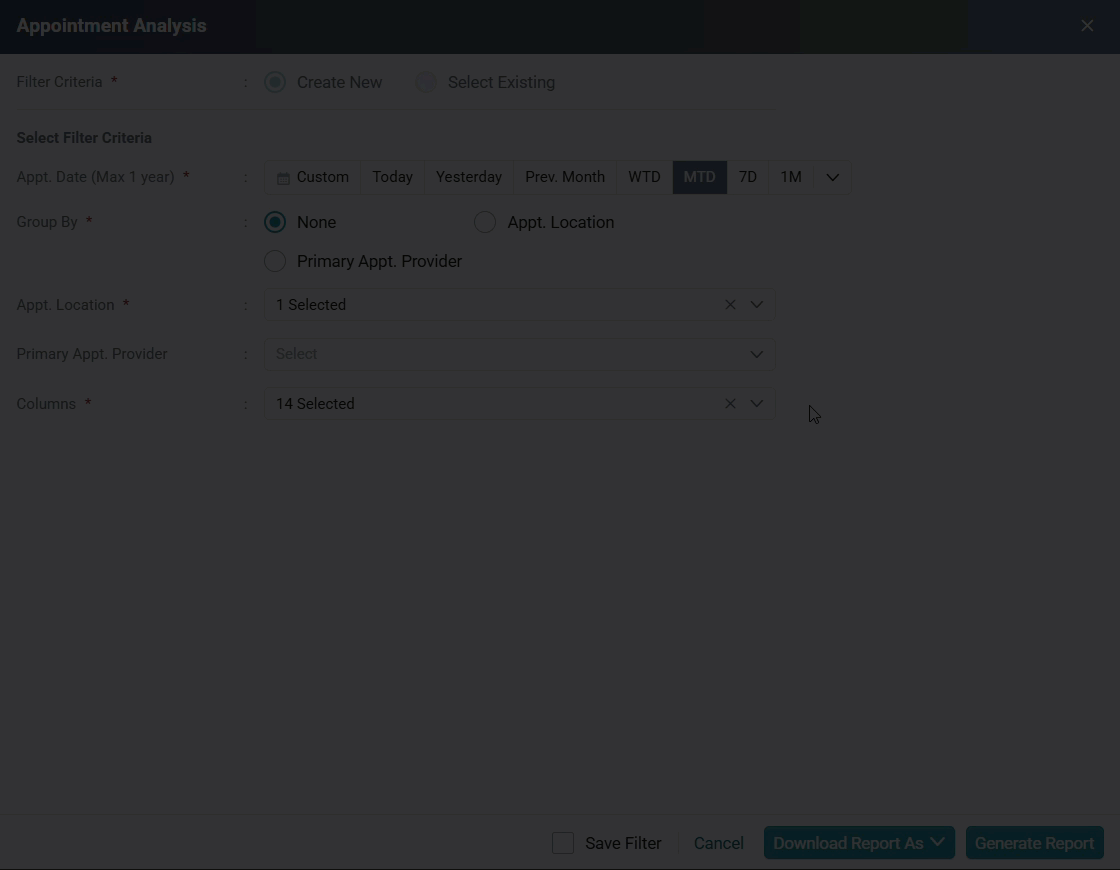Choose the 1M date range

[791, 177]
